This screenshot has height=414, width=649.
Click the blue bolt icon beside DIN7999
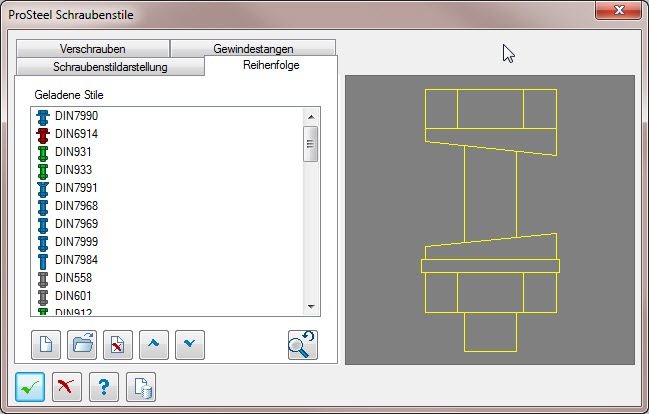click(x=43, y=243)
